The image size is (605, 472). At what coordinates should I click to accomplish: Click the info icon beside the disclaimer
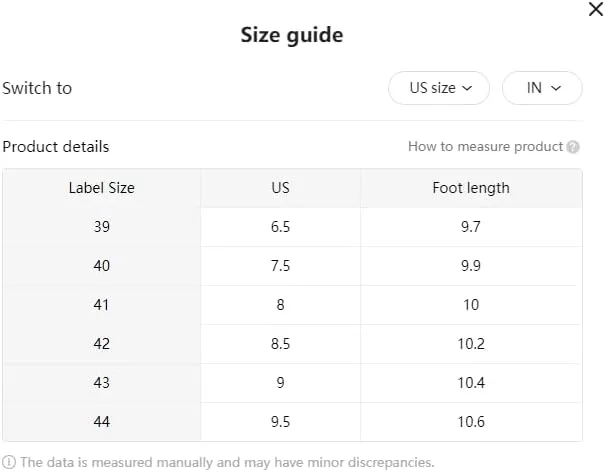[x=9, y=462]
